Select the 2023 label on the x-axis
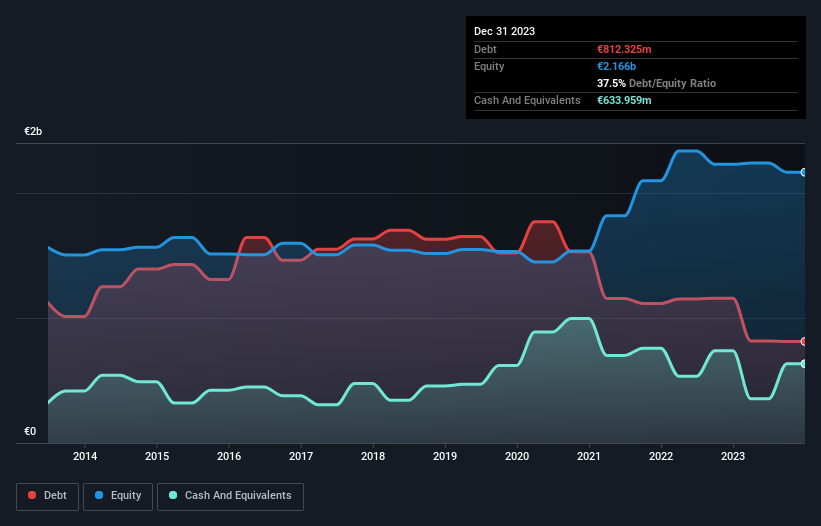The width and height of the screenshot is (821, 526). (x=733, y=456)
